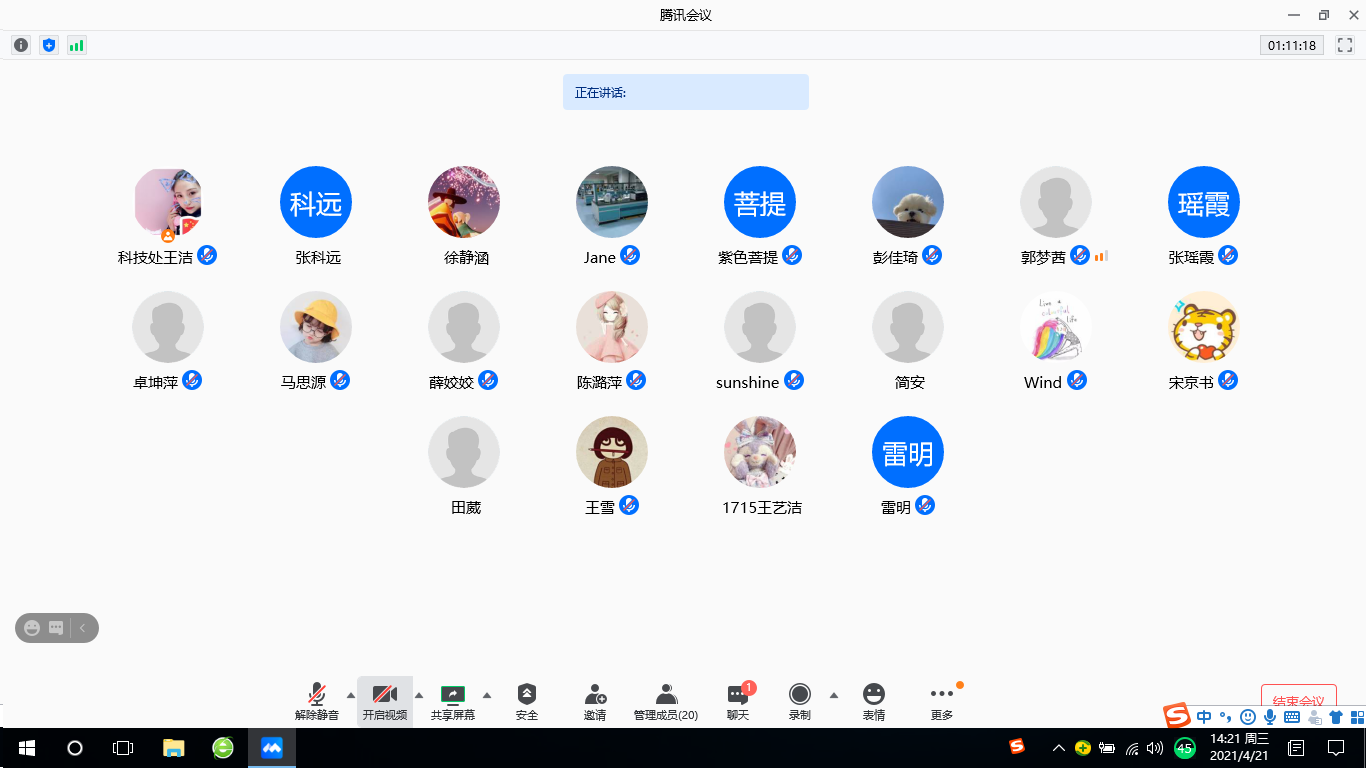The image size is (1366, 768).
Task: Unmute microphone with 解除静音
Action: coord(317,701)
